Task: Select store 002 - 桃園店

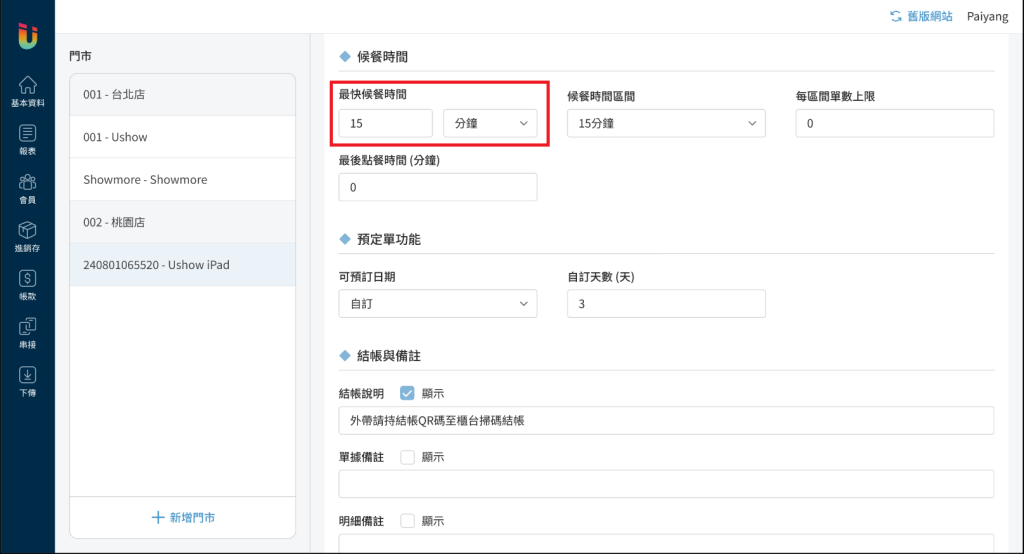Action: pyautogui.click(x=182, y=222)
